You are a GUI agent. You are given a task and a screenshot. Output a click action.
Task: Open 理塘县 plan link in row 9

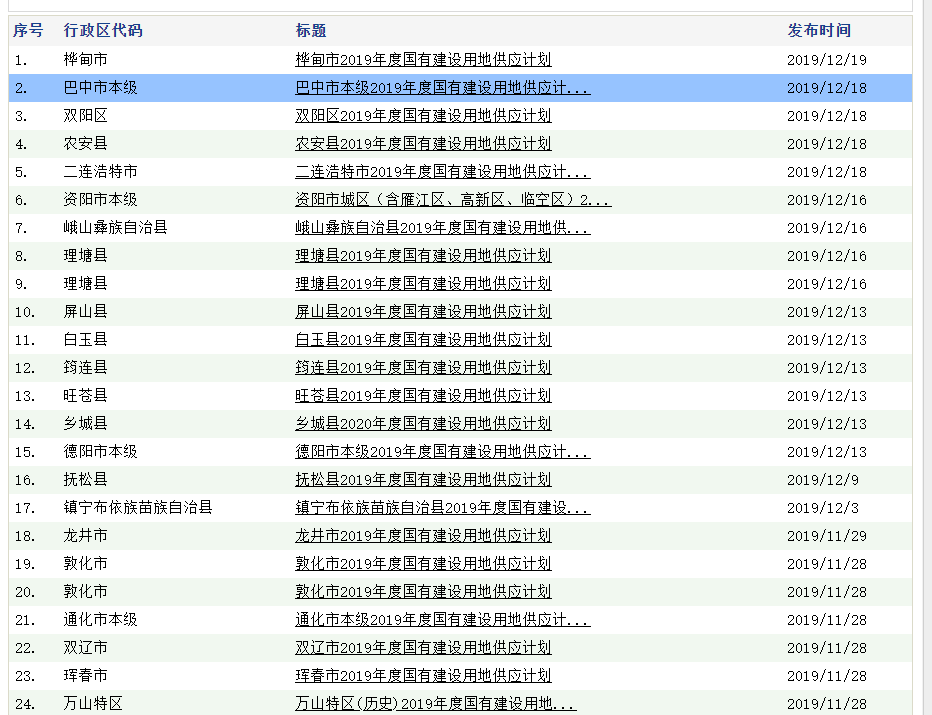pos(423,284)
